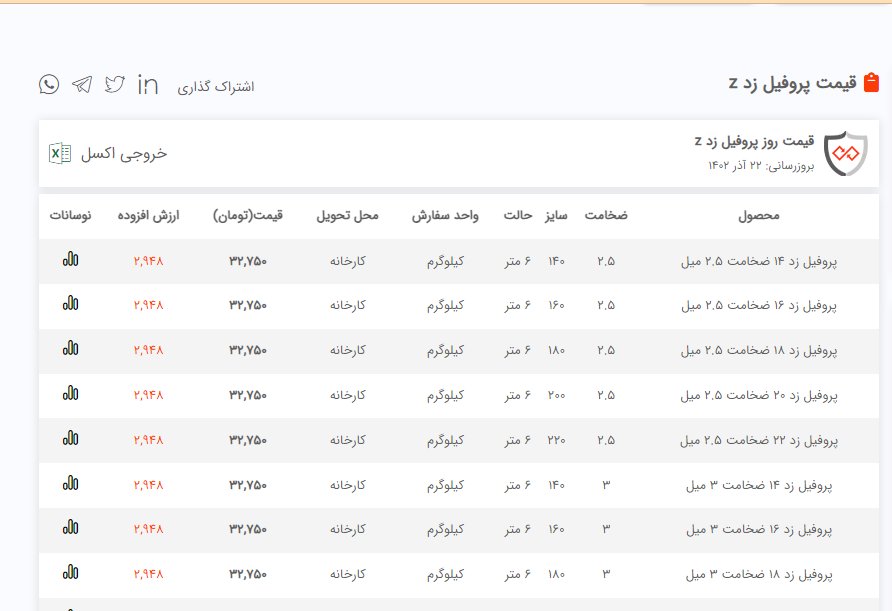Share the page via LinkedIn icon
This screenshot has width=892, height=611.
[148, 86]
